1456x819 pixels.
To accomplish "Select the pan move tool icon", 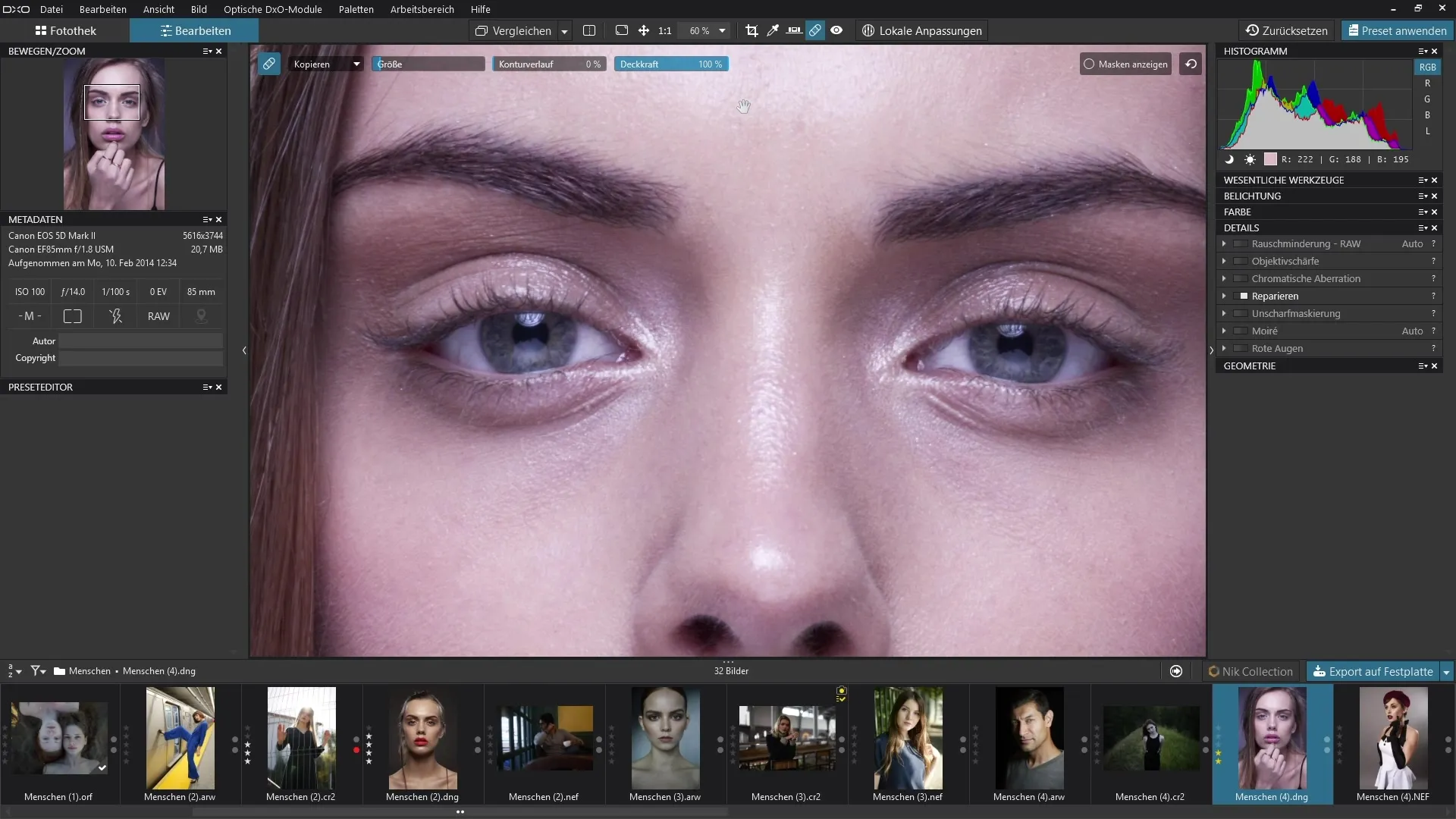I will coord(644,30).
